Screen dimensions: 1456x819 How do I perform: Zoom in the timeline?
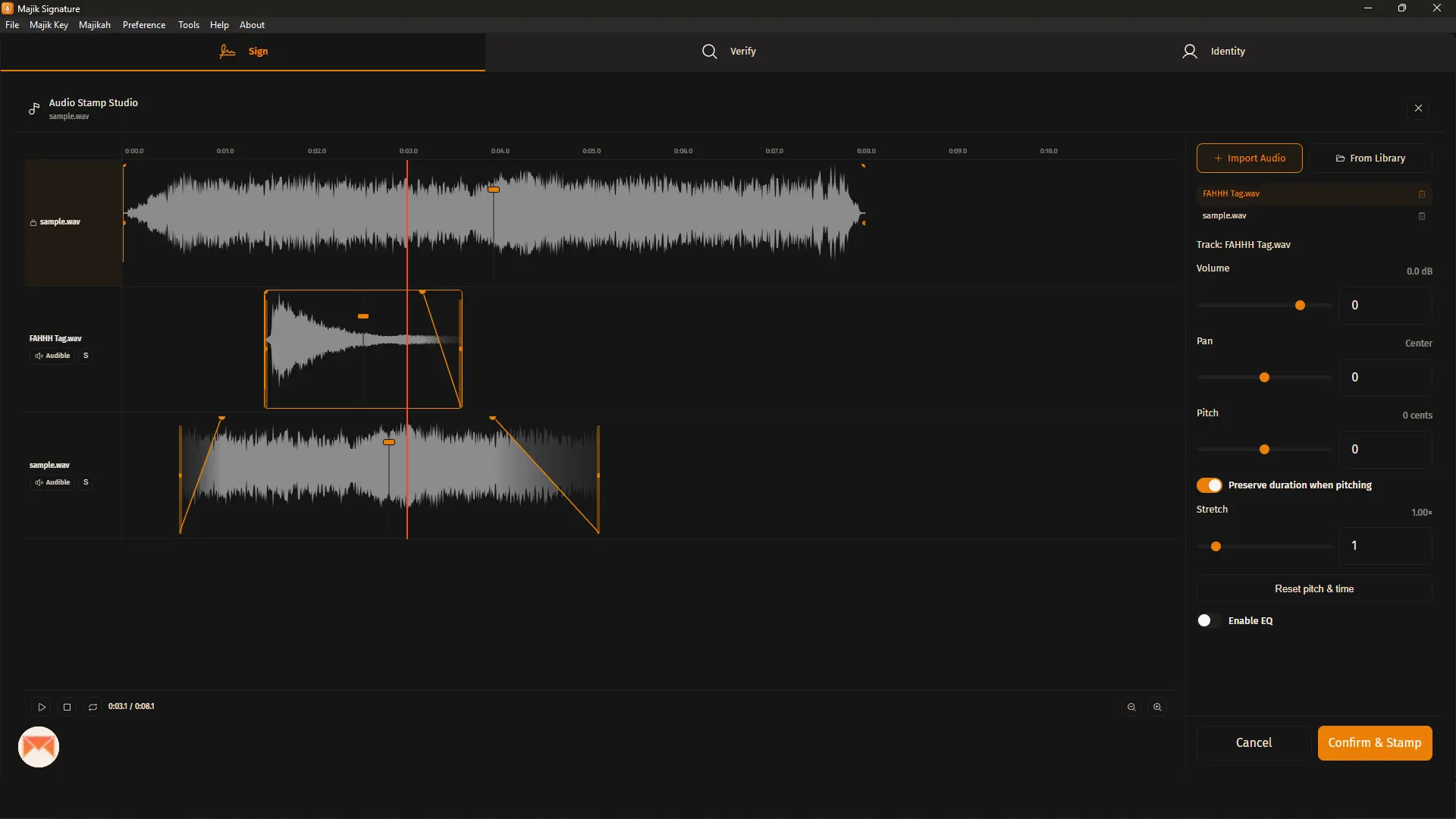[1157, 707]
